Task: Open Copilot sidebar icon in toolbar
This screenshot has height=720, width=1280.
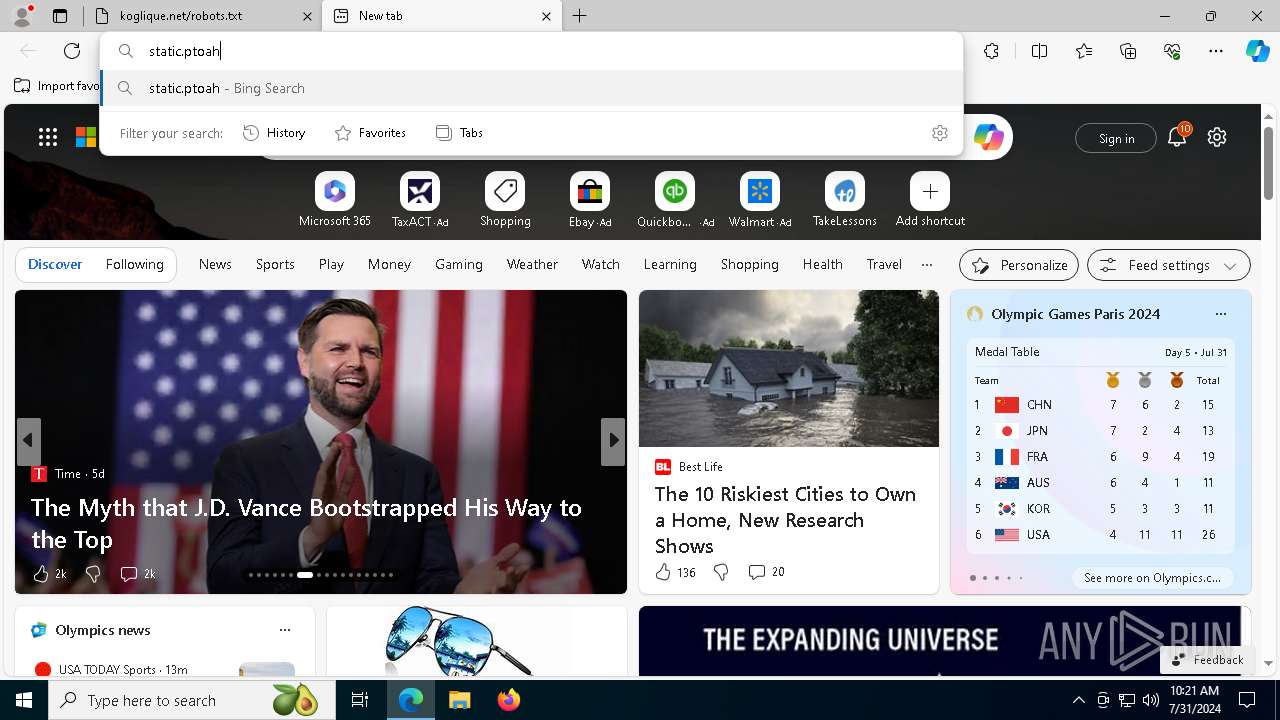Action: [x=1257, y=51]
